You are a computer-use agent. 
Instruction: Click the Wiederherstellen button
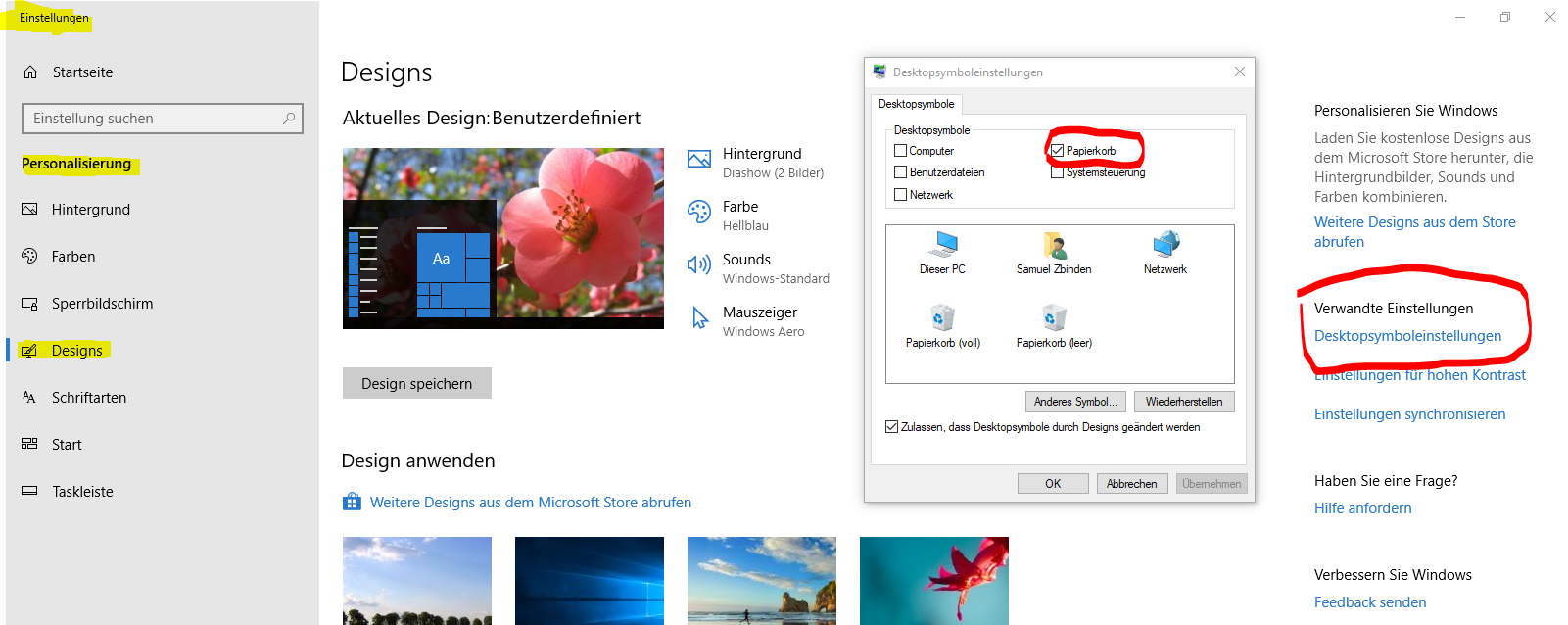pos(1184,402)
